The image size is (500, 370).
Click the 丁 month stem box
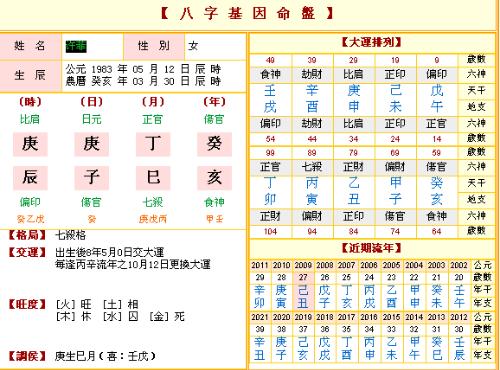point(153,144)
